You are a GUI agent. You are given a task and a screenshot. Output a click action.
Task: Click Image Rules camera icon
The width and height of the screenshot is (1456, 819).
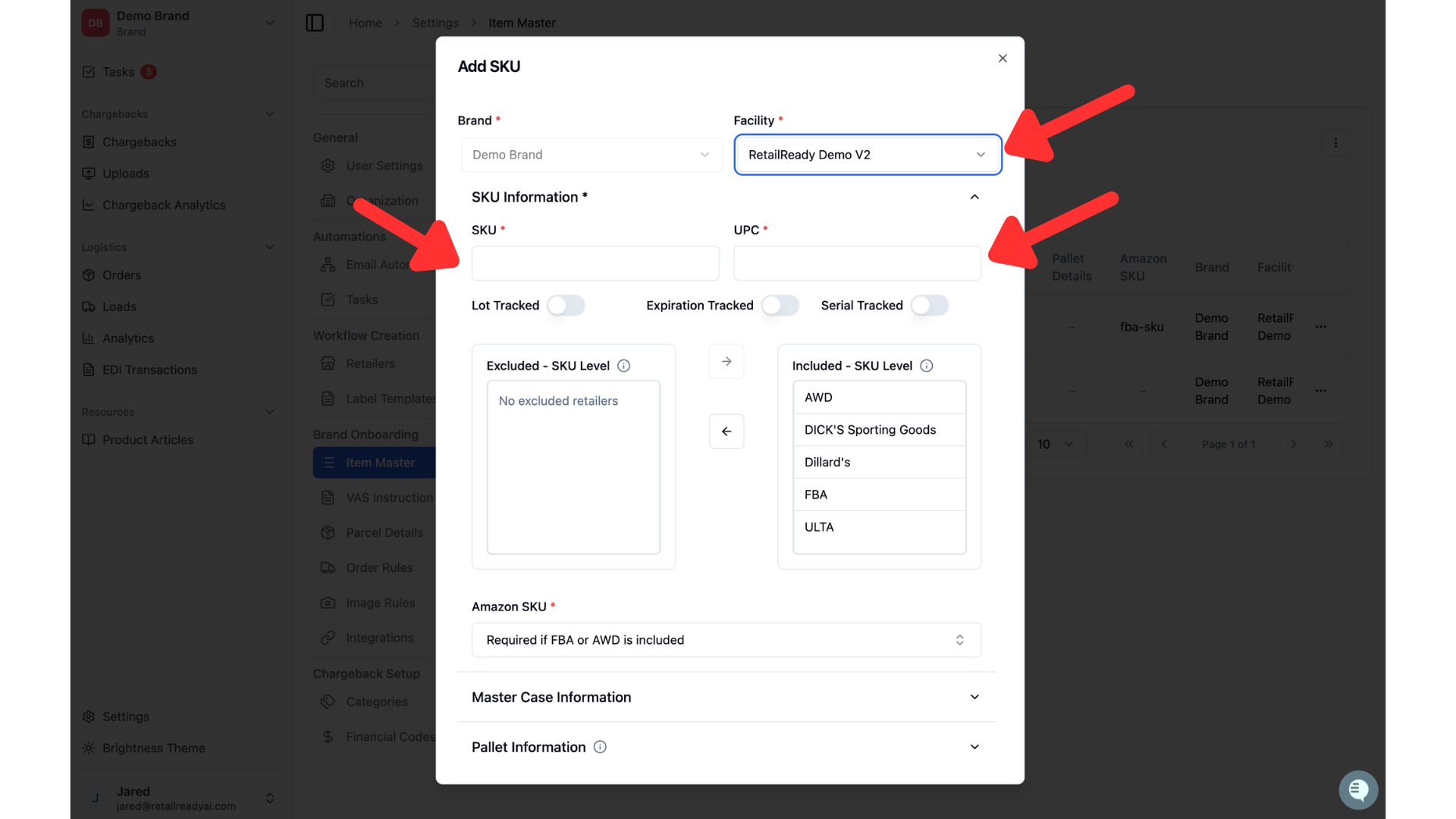[328, 603]
